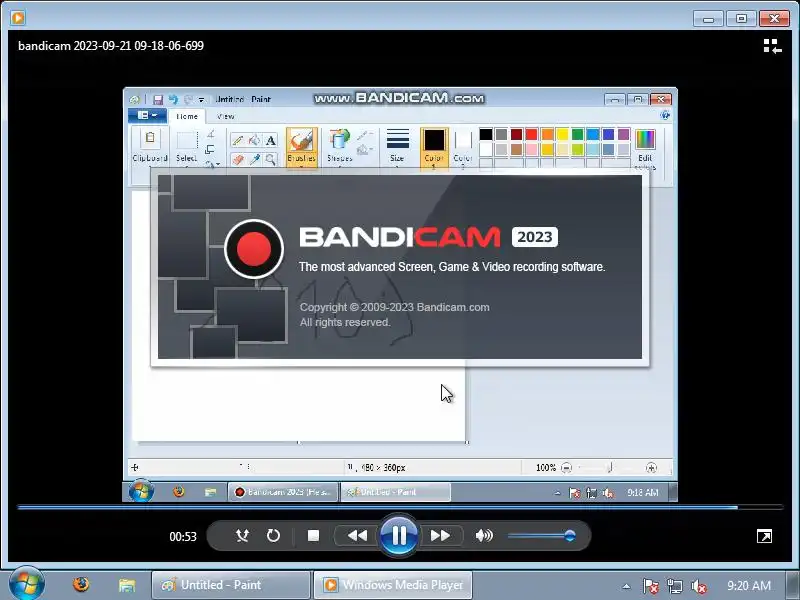This screenshot has height=600, width=800.
Task: Click Shapes gallery in the recorded Paint
Action: 340,147
